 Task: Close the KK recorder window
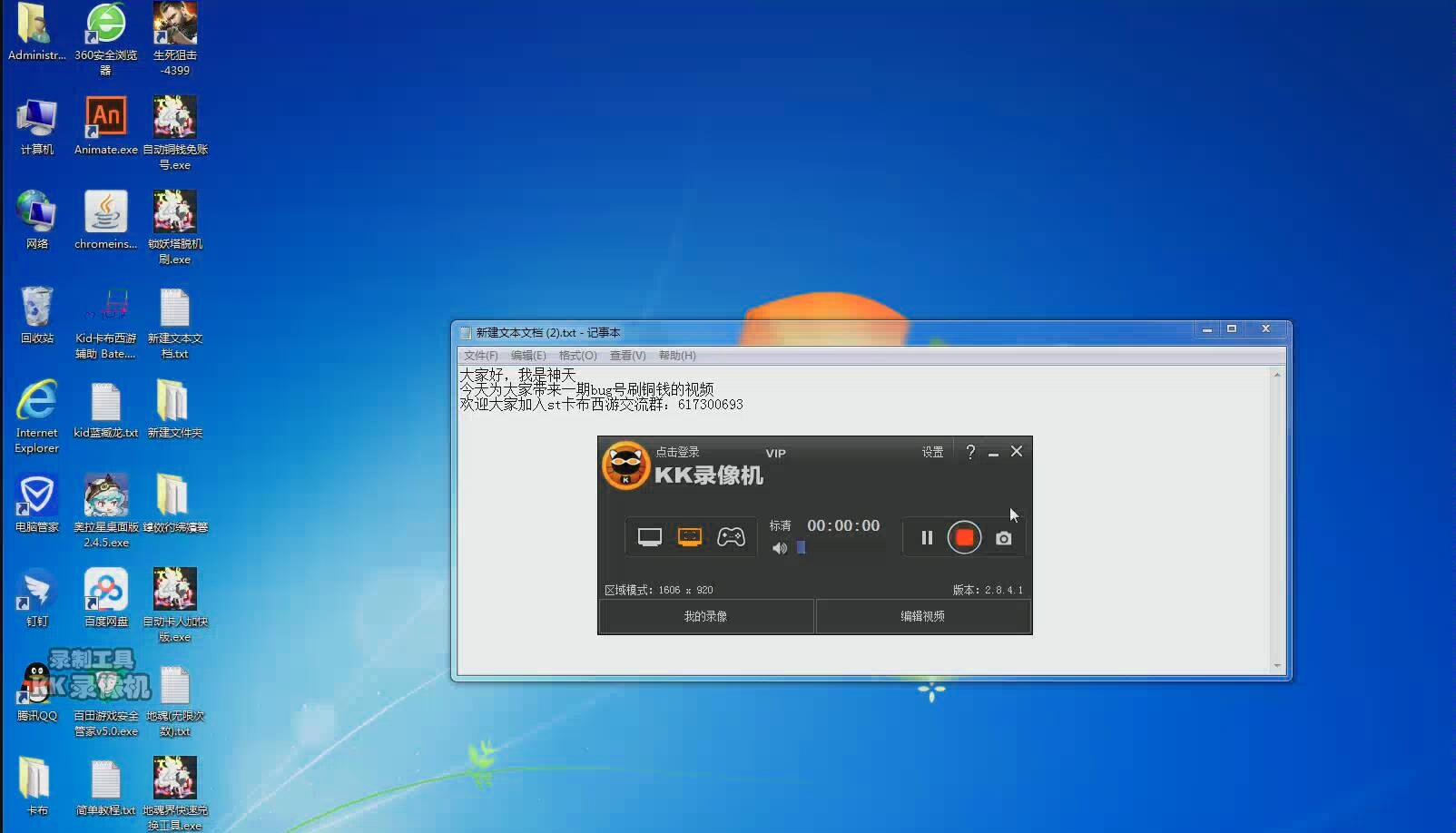[1017, 452]
